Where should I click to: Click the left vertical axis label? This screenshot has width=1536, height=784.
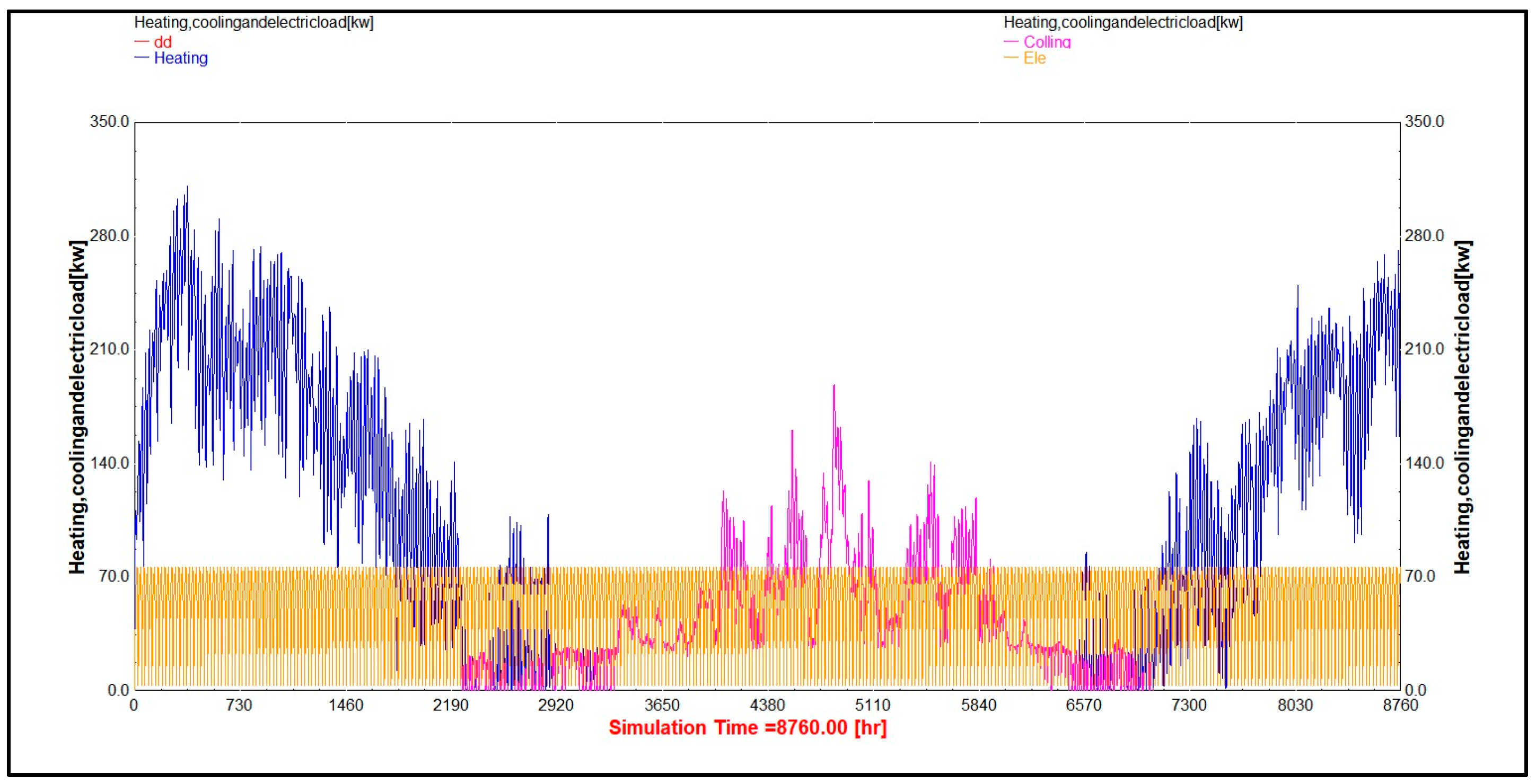click(x=77, y=407)
